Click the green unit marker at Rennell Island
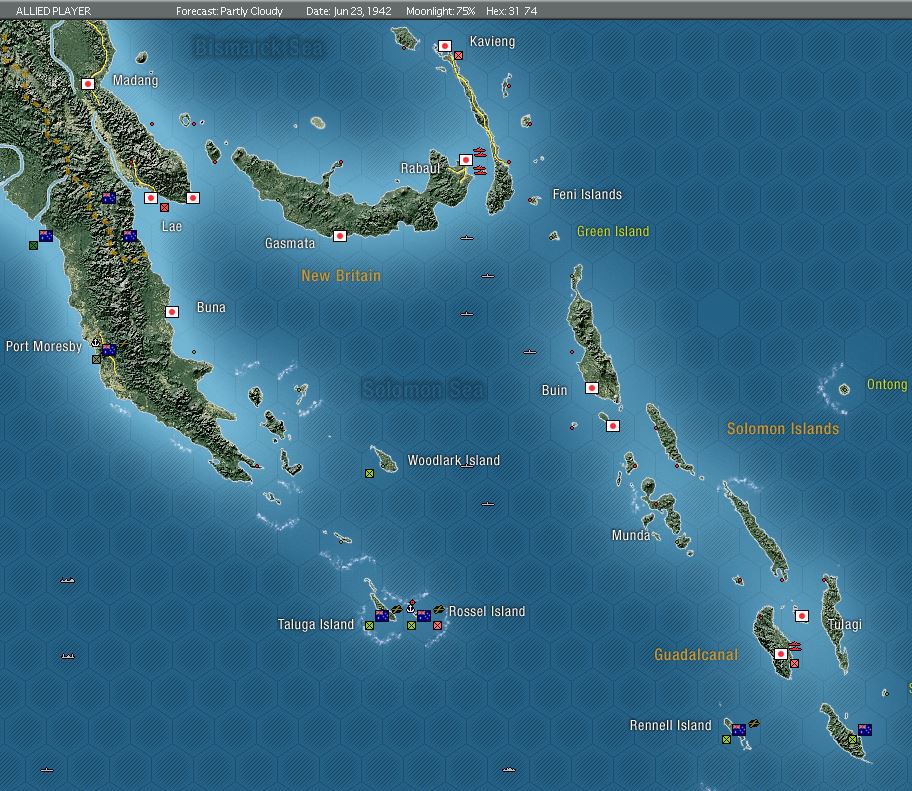Viewport: 912px width, 791px height. click(726, 740)
